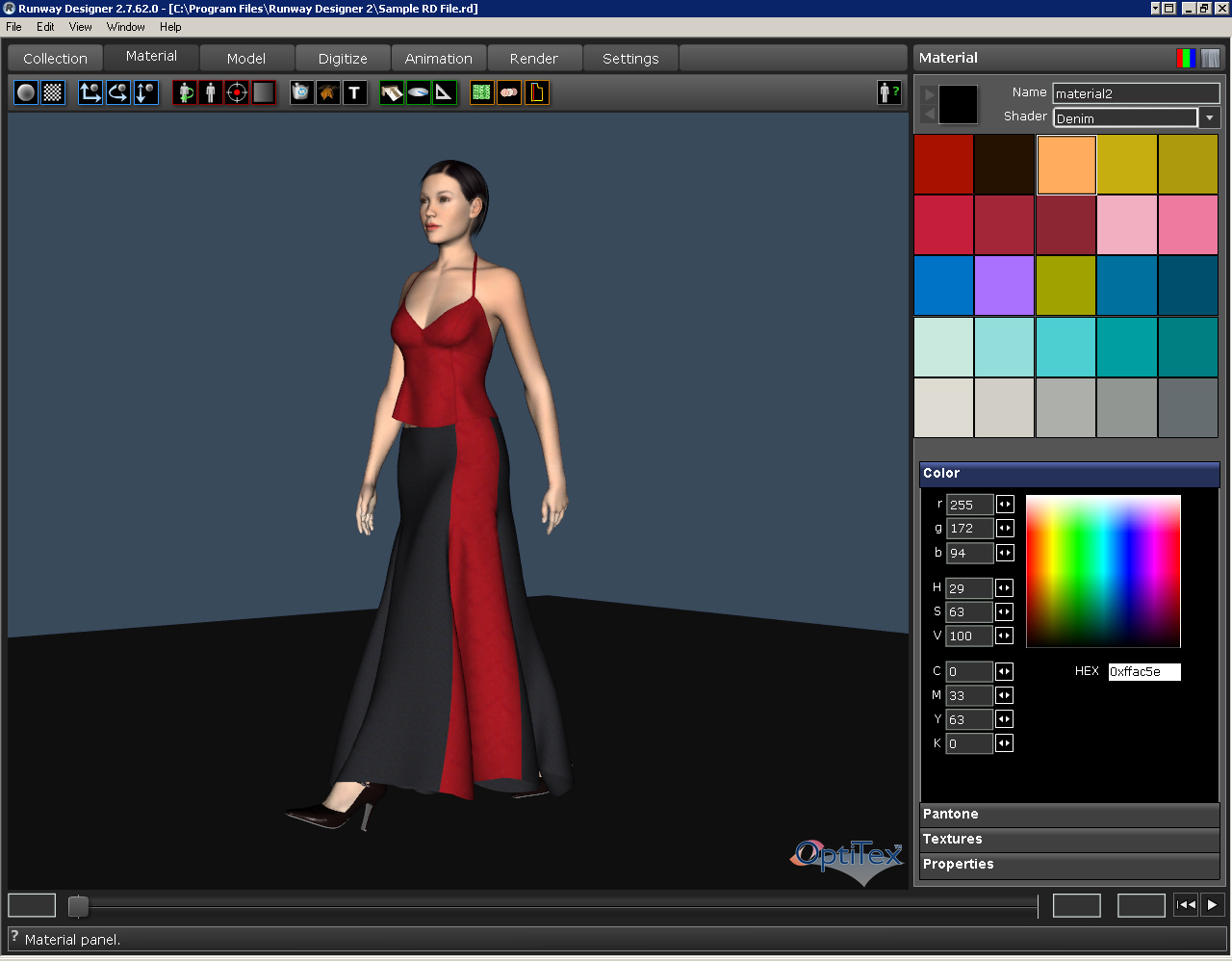The image size is (1232, 961).
Task: Select the rotate view arrow tool
Action: tap(117, 92)
